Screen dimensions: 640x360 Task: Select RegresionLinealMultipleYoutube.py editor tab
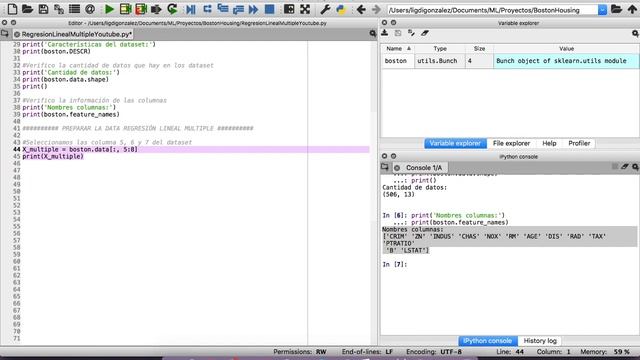(73, 34)
